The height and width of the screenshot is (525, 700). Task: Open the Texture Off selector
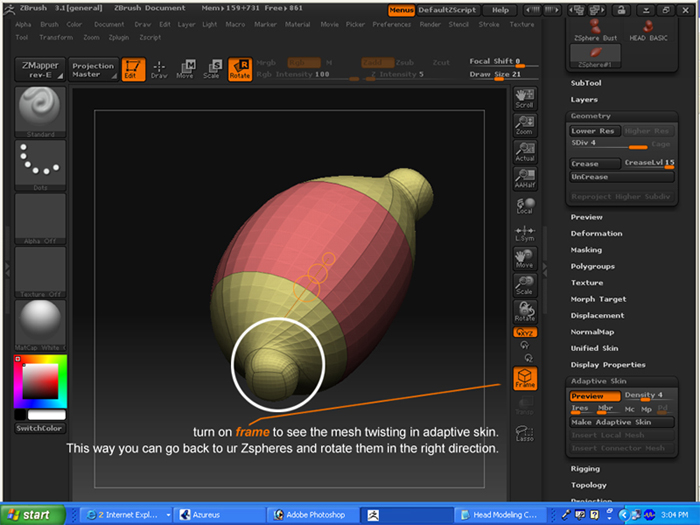point(40,272)
